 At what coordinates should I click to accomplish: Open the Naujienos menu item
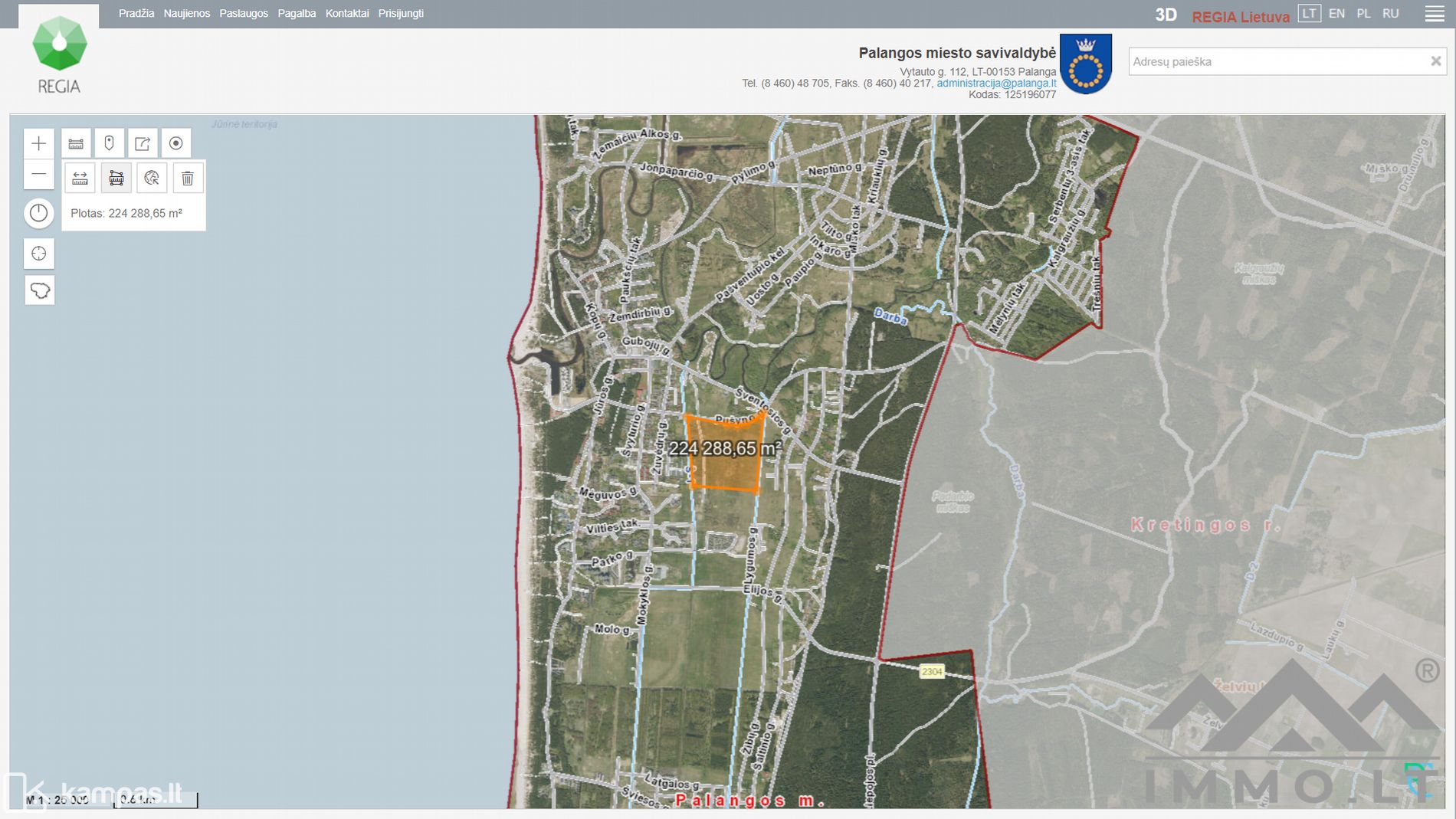point(186,14)
